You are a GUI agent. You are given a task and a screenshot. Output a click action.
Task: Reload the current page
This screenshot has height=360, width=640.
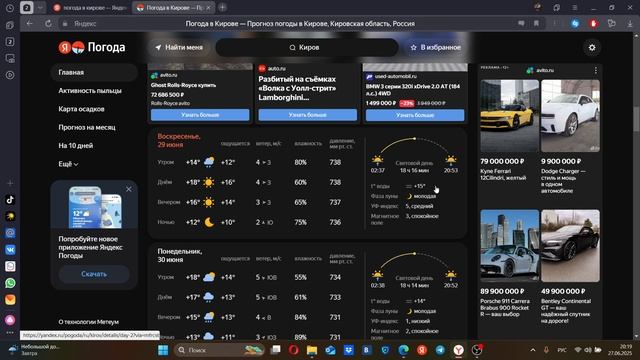point(48,24)
